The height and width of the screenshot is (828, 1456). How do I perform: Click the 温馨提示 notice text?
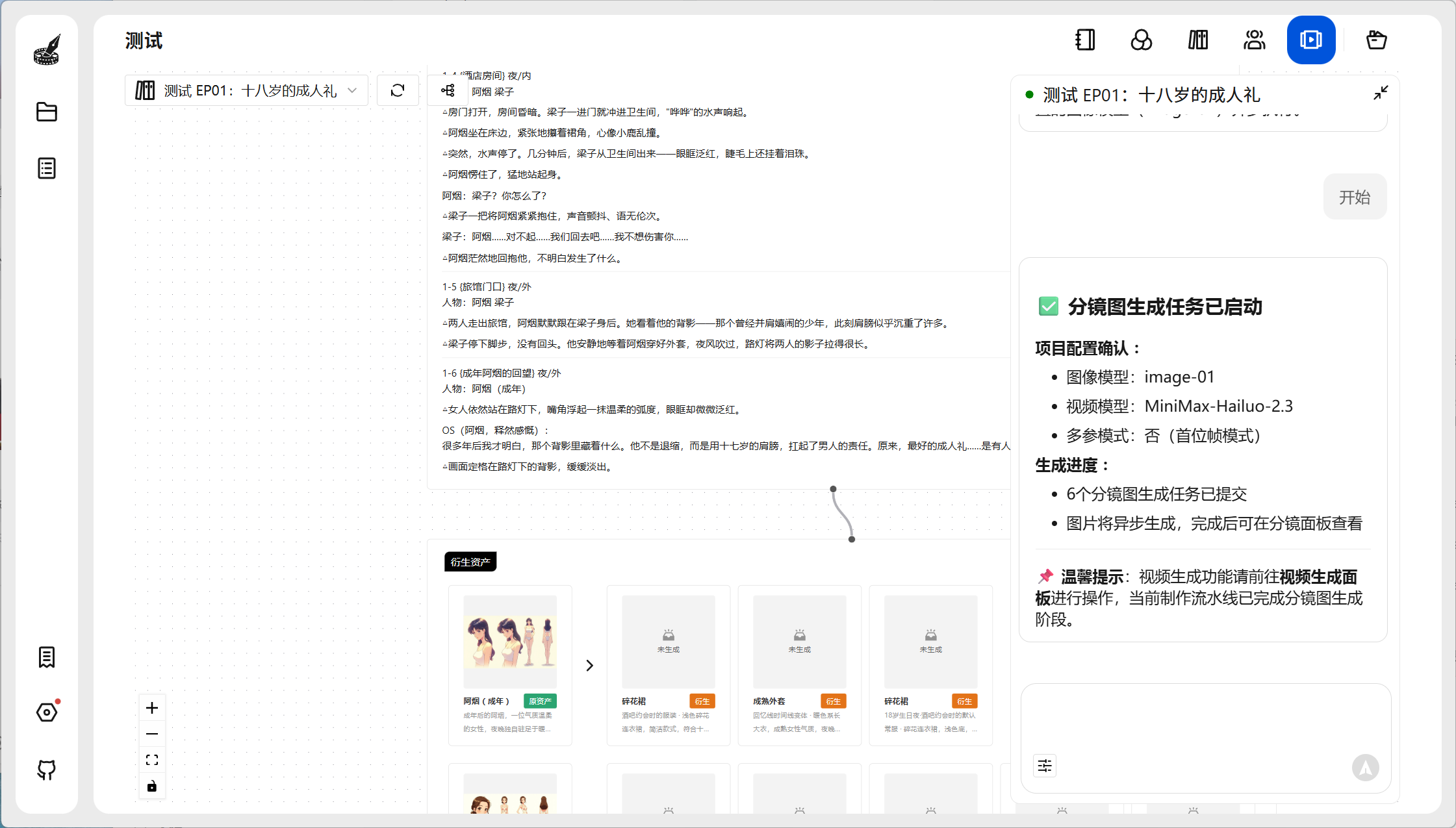point(1199,597)
